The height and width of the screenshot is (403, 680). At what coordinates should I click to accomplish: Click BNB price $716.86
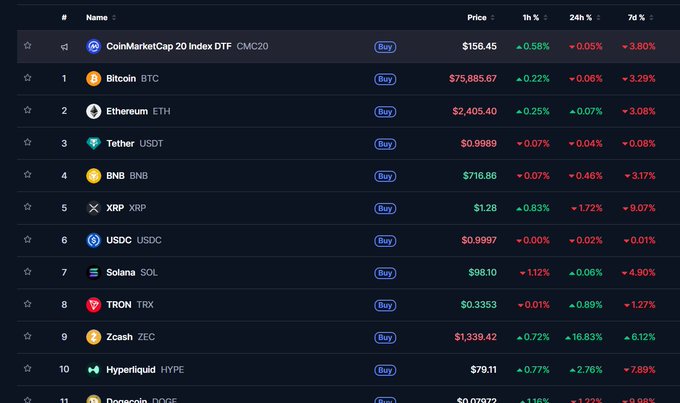480,176
